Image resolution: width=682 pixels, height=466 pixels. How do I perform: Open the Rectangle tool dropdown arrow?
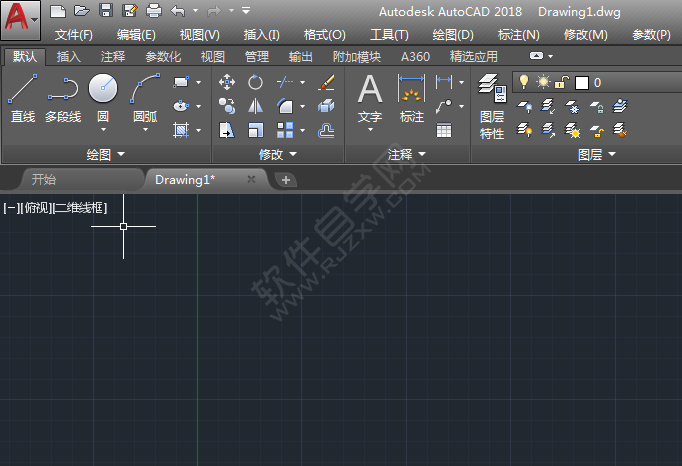199,82
